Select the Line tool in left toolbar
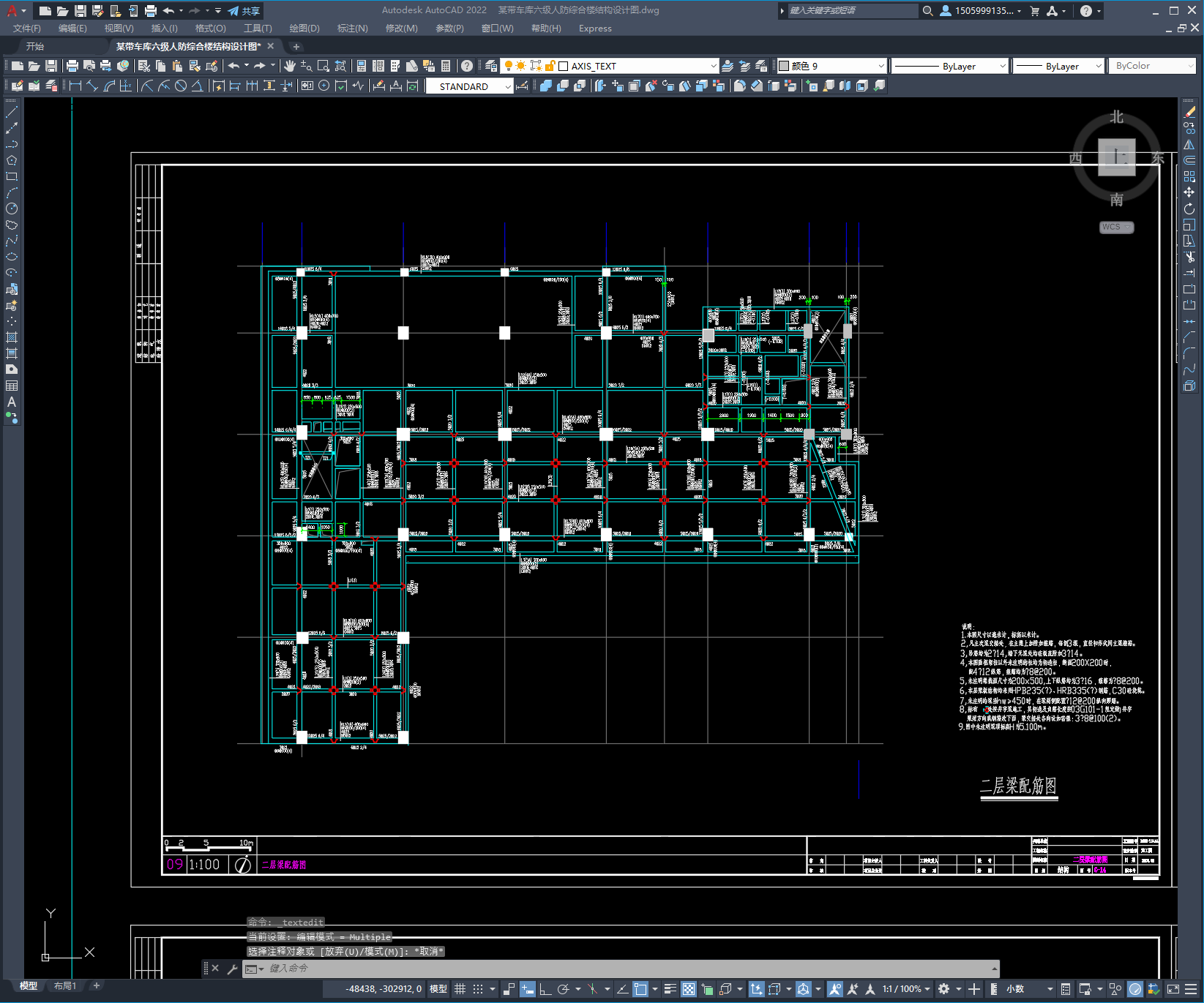This screenshot has width=1204, height=1003. click(12, 112)
